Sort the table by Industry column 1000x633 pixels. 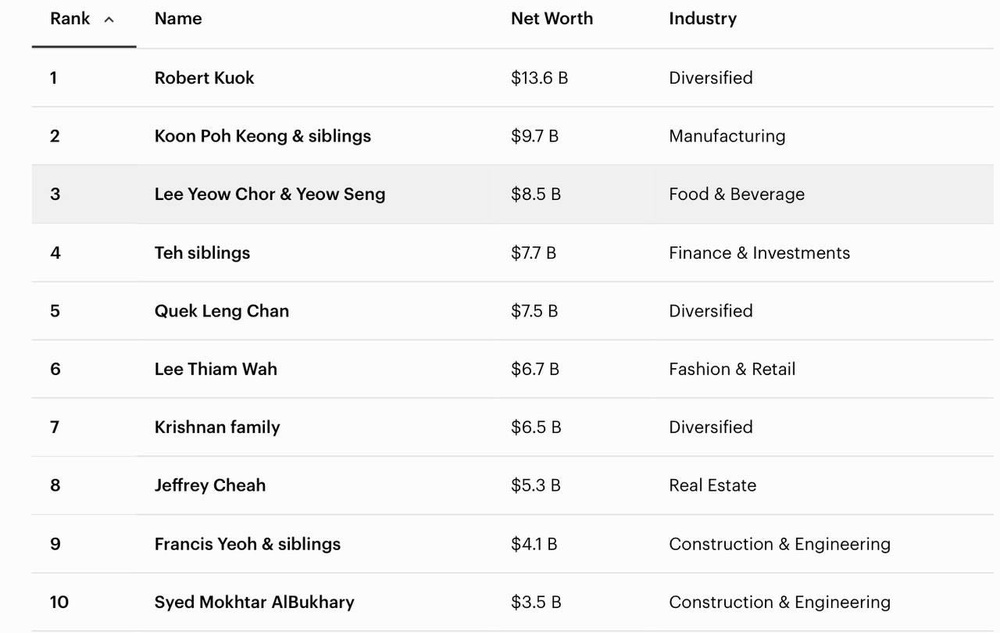coord(702,18)
